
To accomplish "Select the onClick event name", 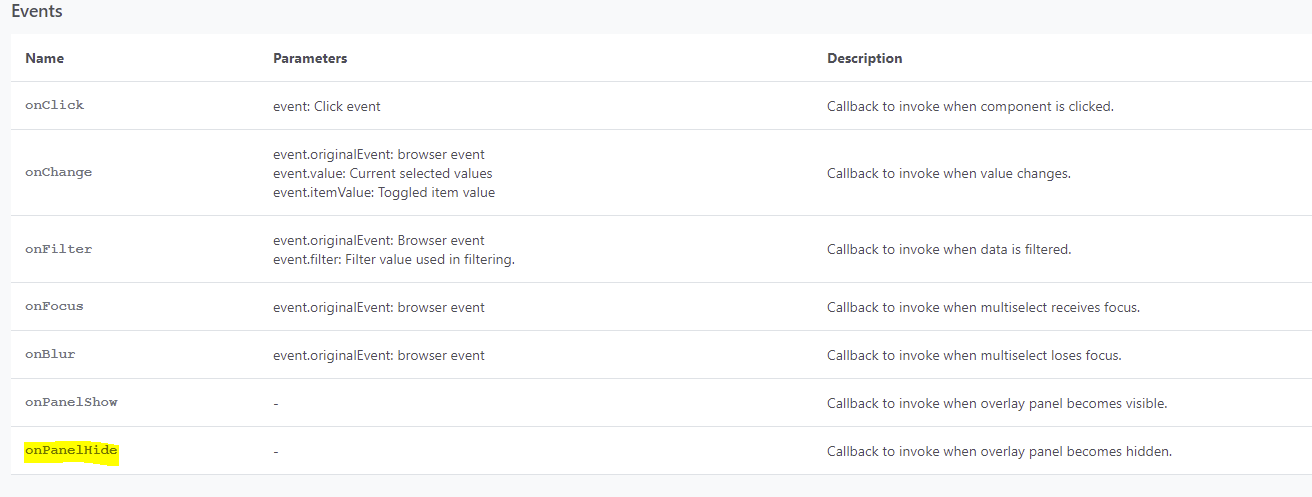I will 54,105.
